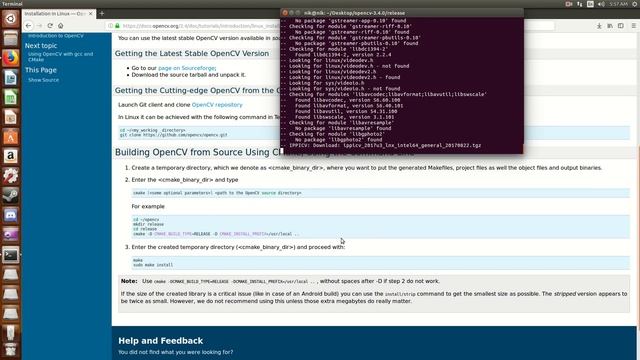Launch Discord from the launcher
Image resolution: width=640 pixels, height=360 pixels.
click(x=11, y=215)
